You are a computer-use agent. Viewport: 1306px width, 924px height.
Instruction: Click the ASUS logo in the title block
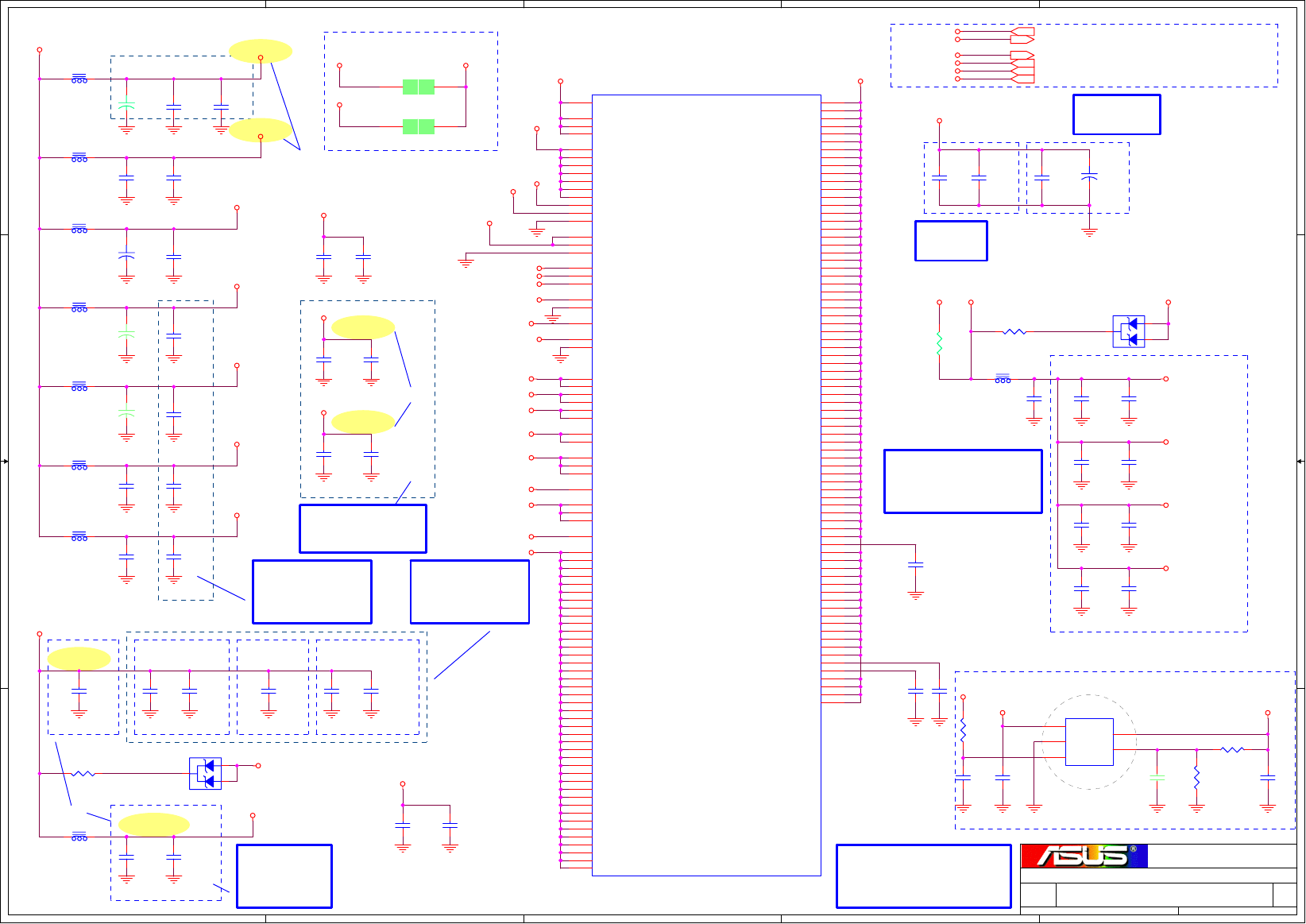coord(1084,856)
